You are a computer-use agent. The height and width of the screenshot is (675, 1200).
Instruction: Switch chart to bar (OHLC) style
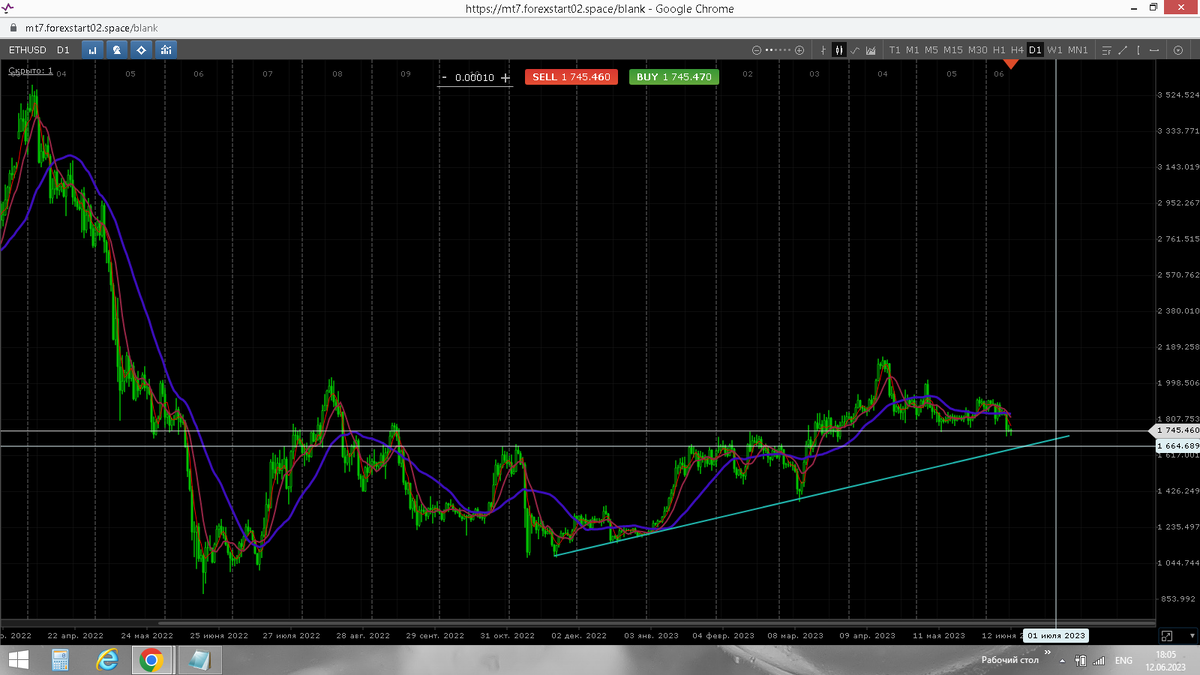click(x=822, y=50)
